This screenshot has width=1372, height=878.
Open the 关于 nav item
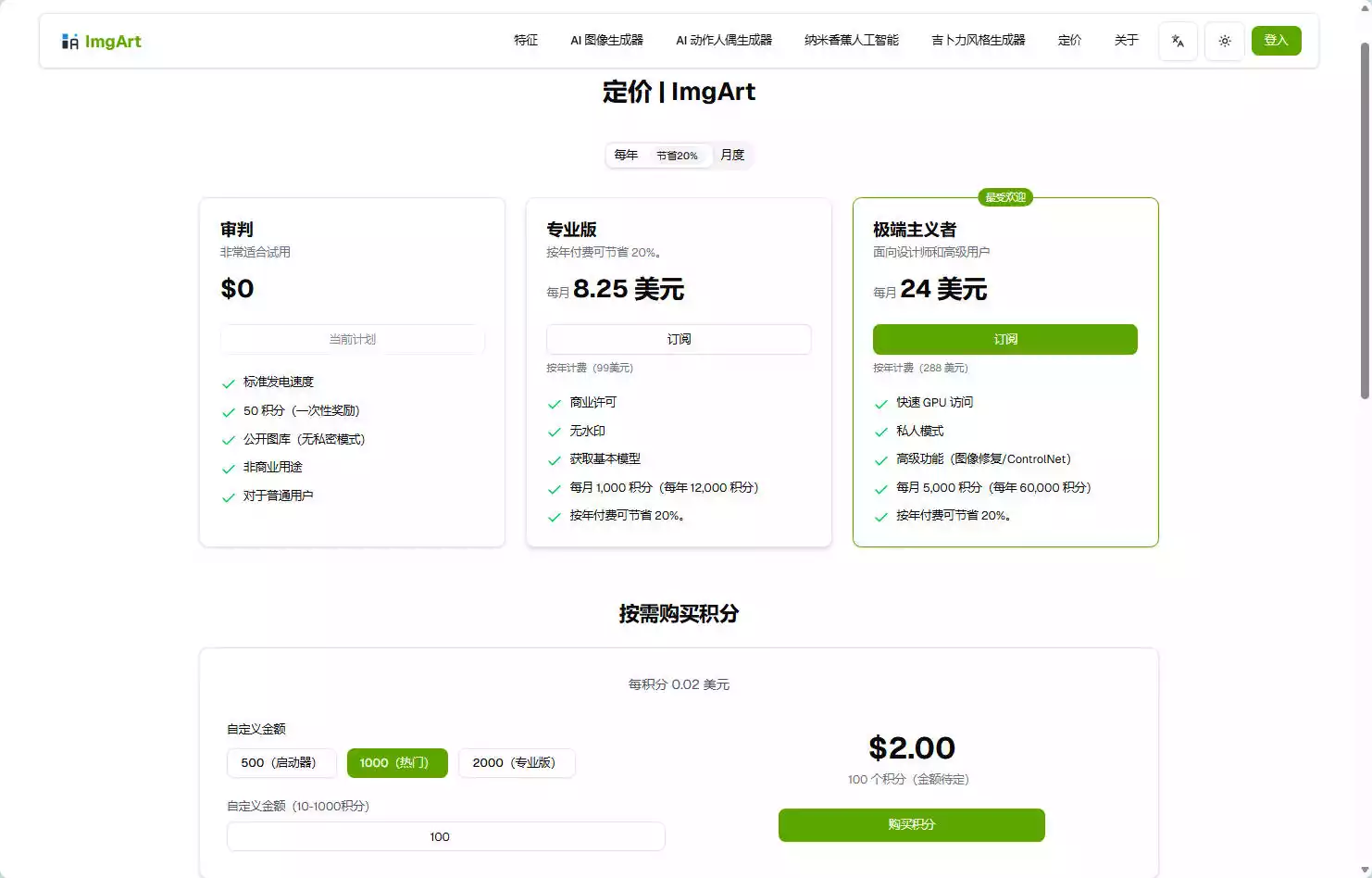(x=1126, y=41)
